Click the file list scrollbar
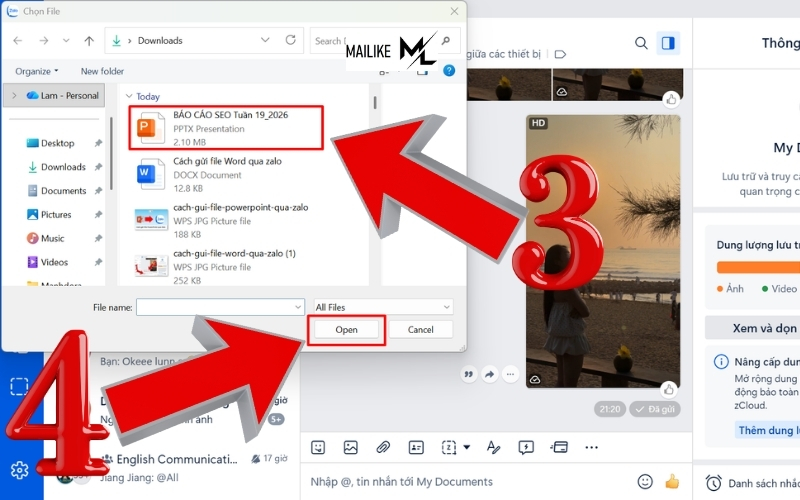This screenshot has height=500, width=800. point(375,103)
